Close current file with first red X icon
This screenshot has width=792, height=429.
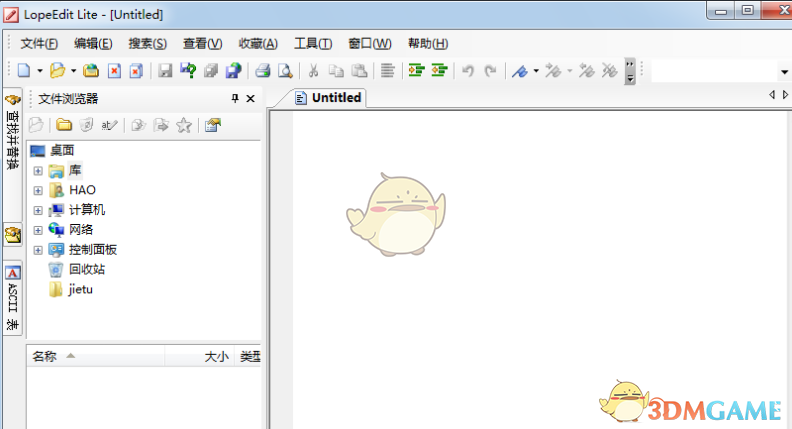(115, 71)
